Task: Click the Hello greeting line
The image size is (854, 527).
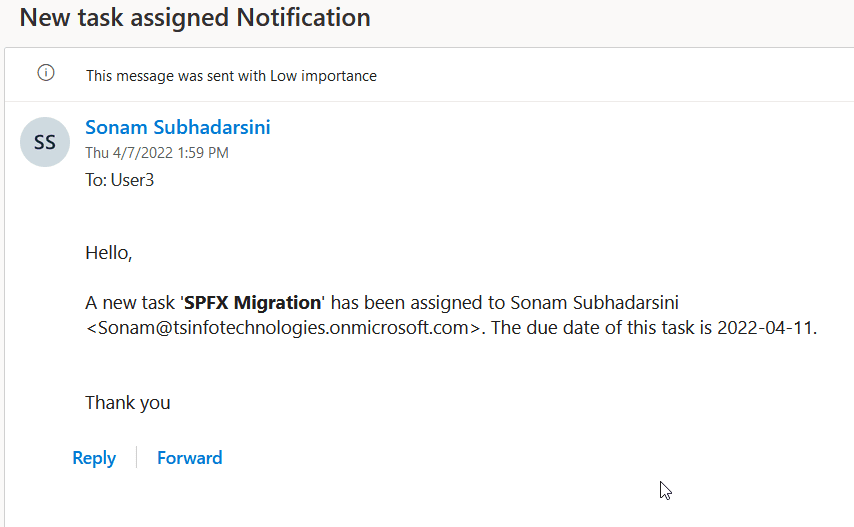Action: pos(109,253)
